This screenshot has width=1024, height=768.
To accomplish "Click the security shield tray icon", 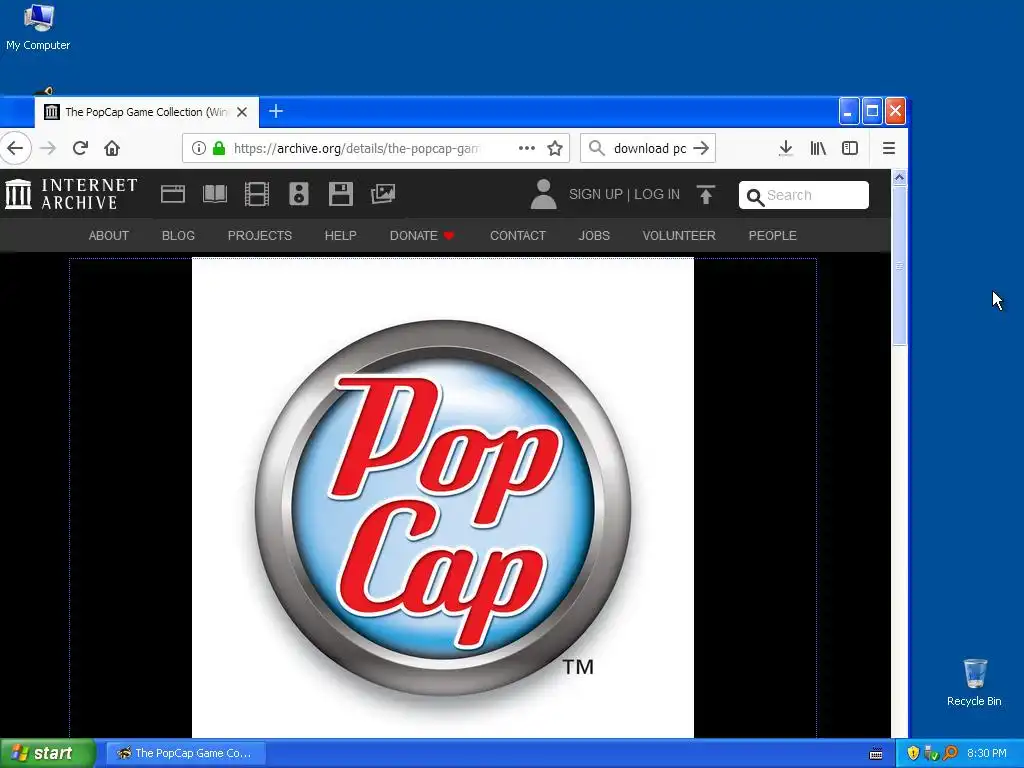I will click(x=913, y=753).
